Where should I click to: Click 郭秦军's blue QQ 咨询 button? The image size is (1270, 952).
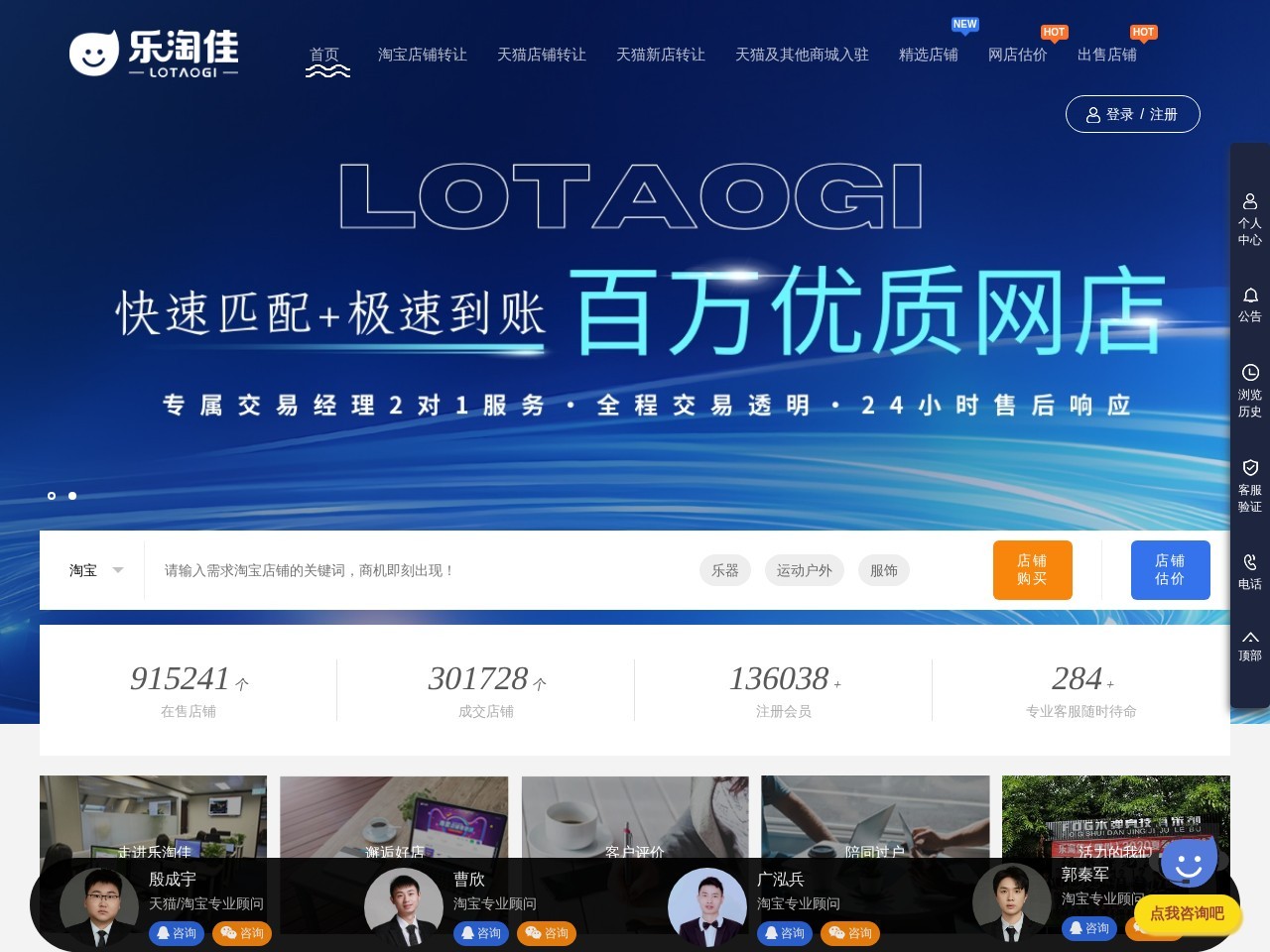point(1089,928)
